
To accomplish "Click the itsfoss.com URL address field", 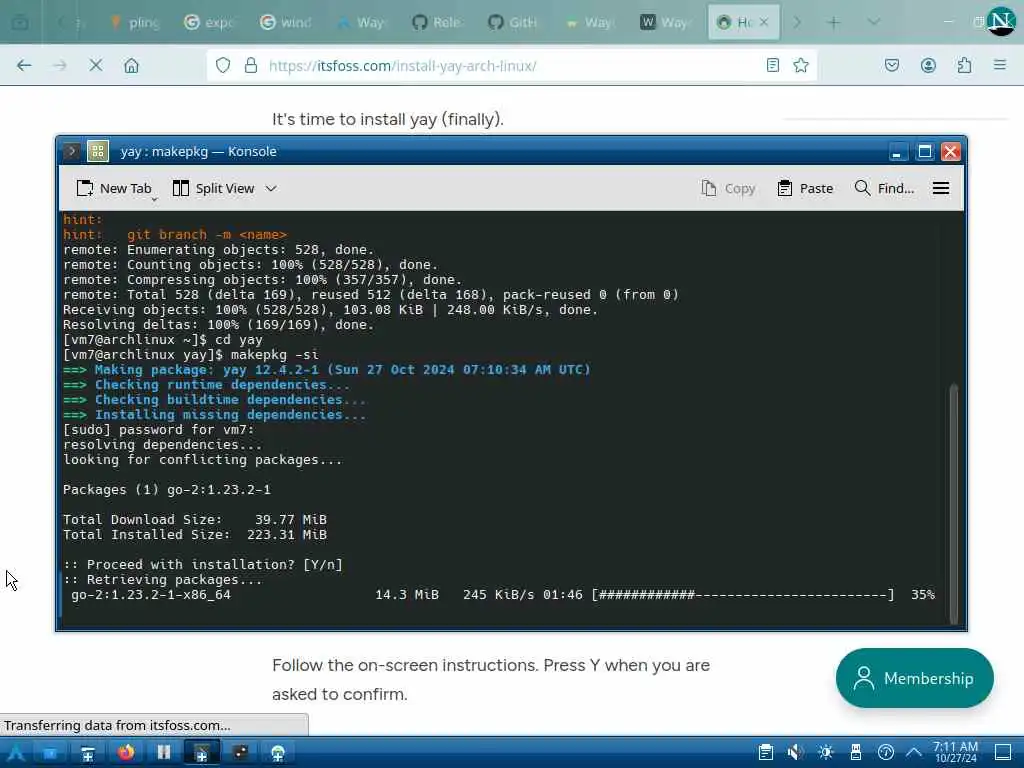I will [509, 65].
